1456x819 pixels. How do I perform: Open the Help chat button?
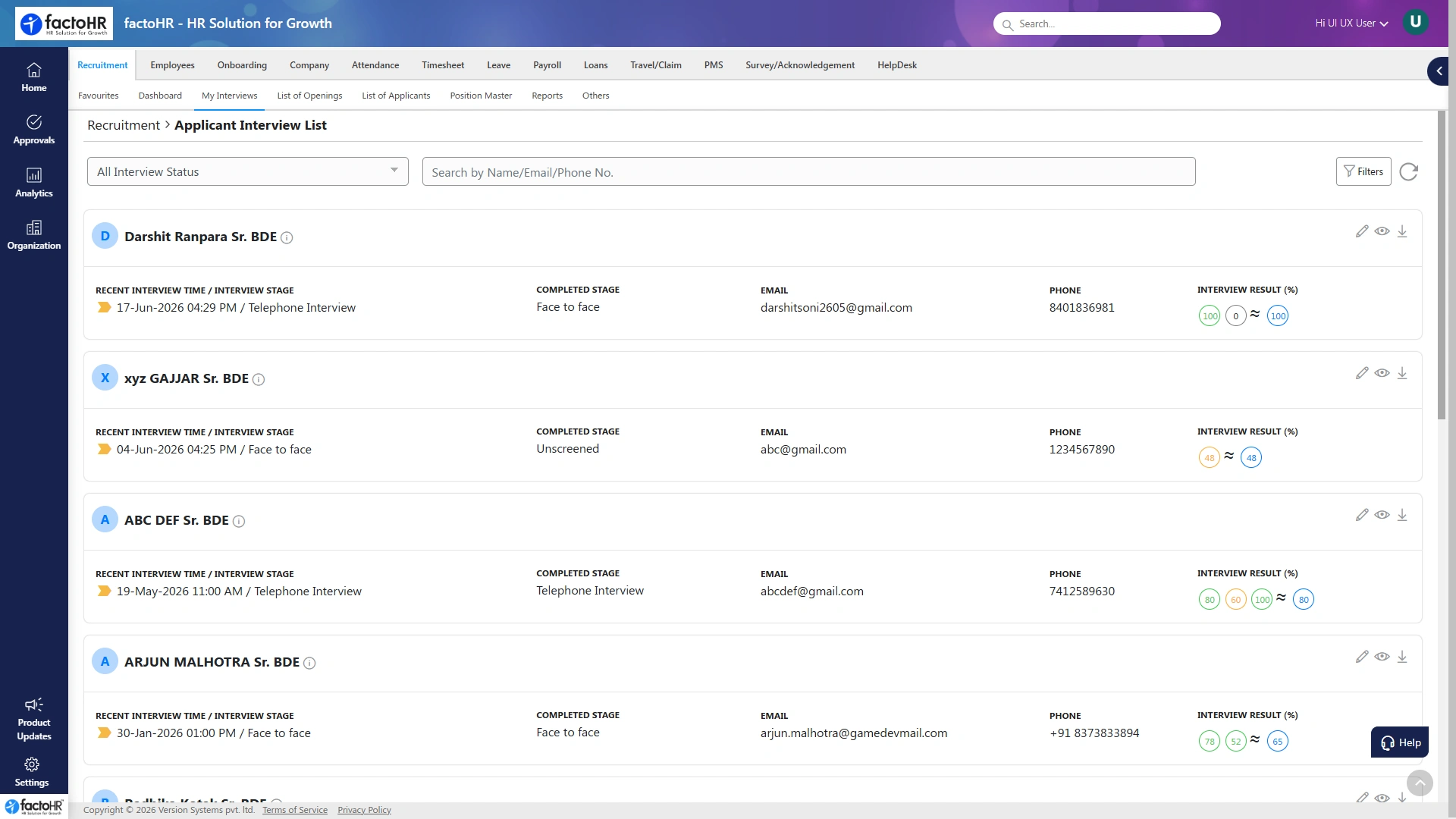[1400, 742]
